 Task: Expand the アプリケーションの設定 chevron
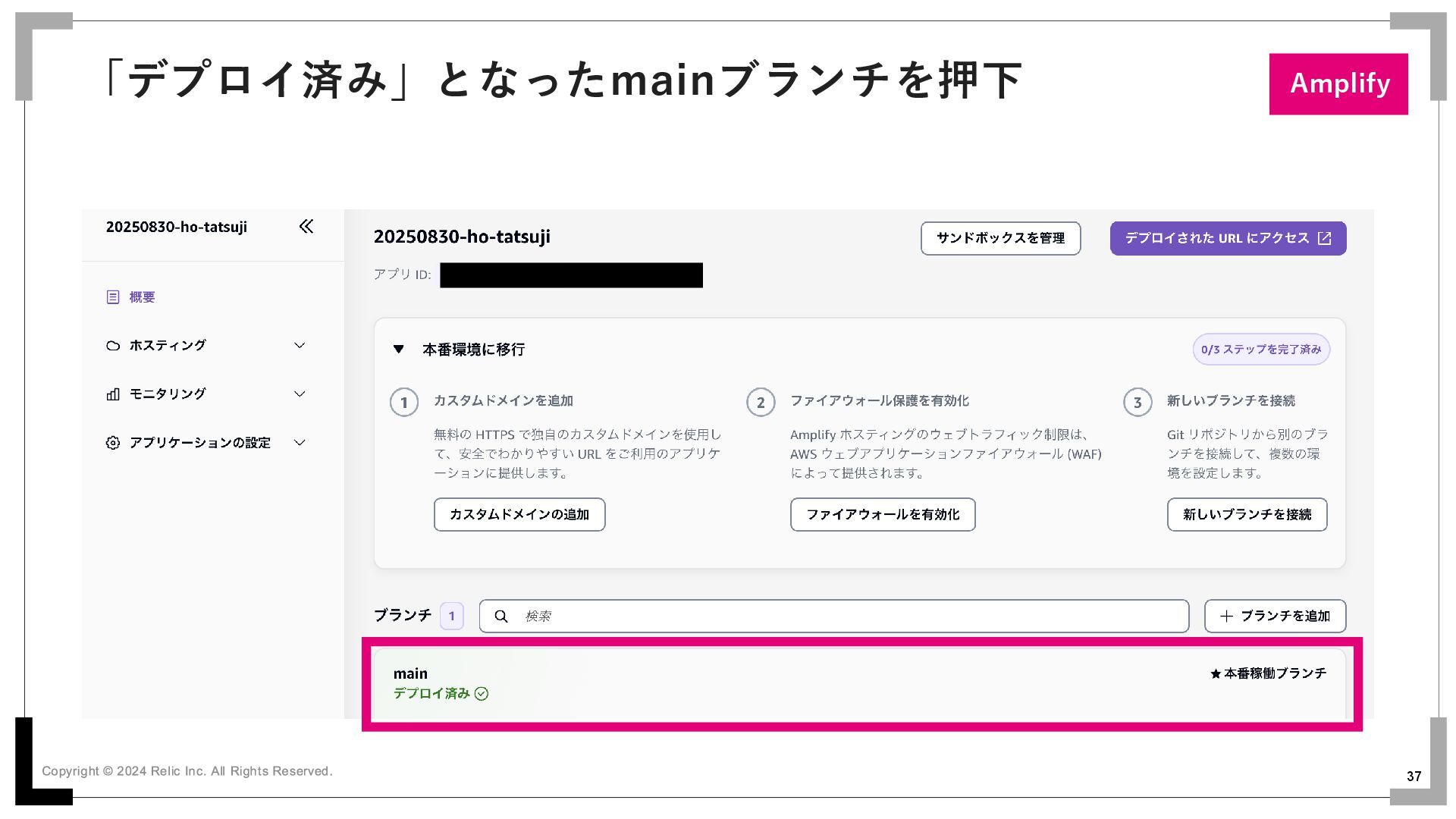(x=300, y=443)
